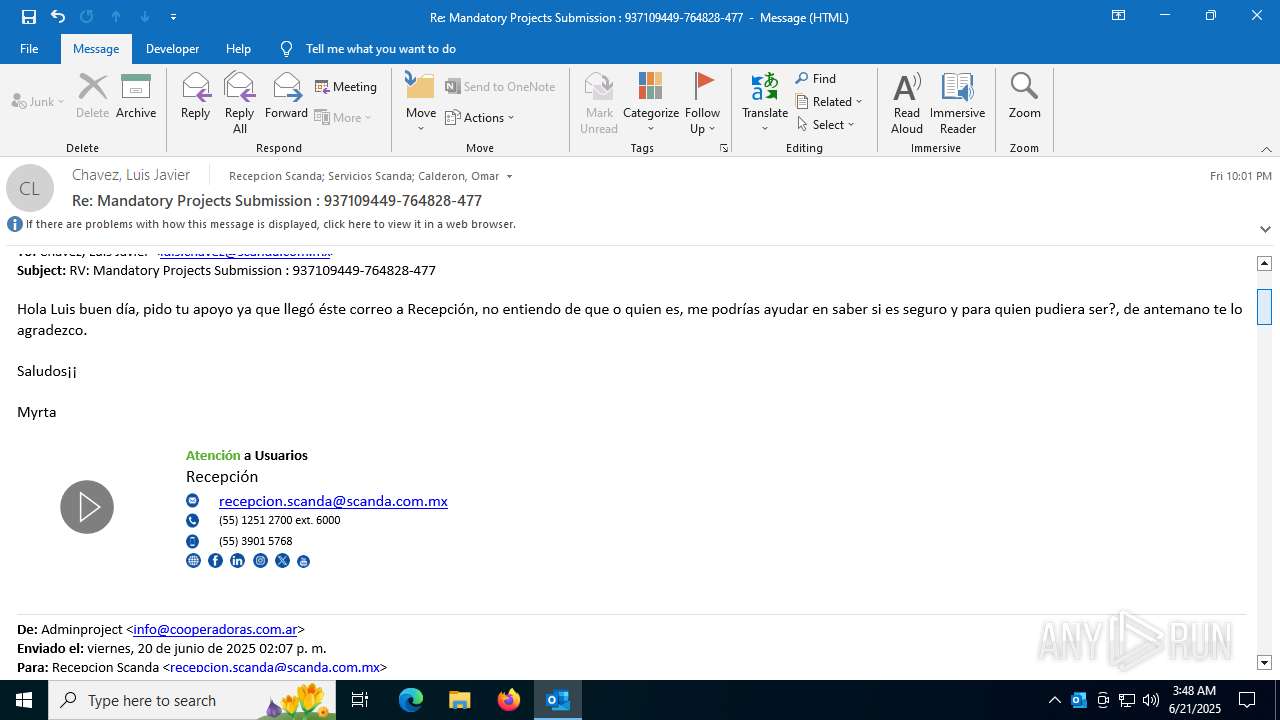Click the Undo arrow in title bar
The width and height of the screenshot is (1280, 720).
[x=58, y=17]
